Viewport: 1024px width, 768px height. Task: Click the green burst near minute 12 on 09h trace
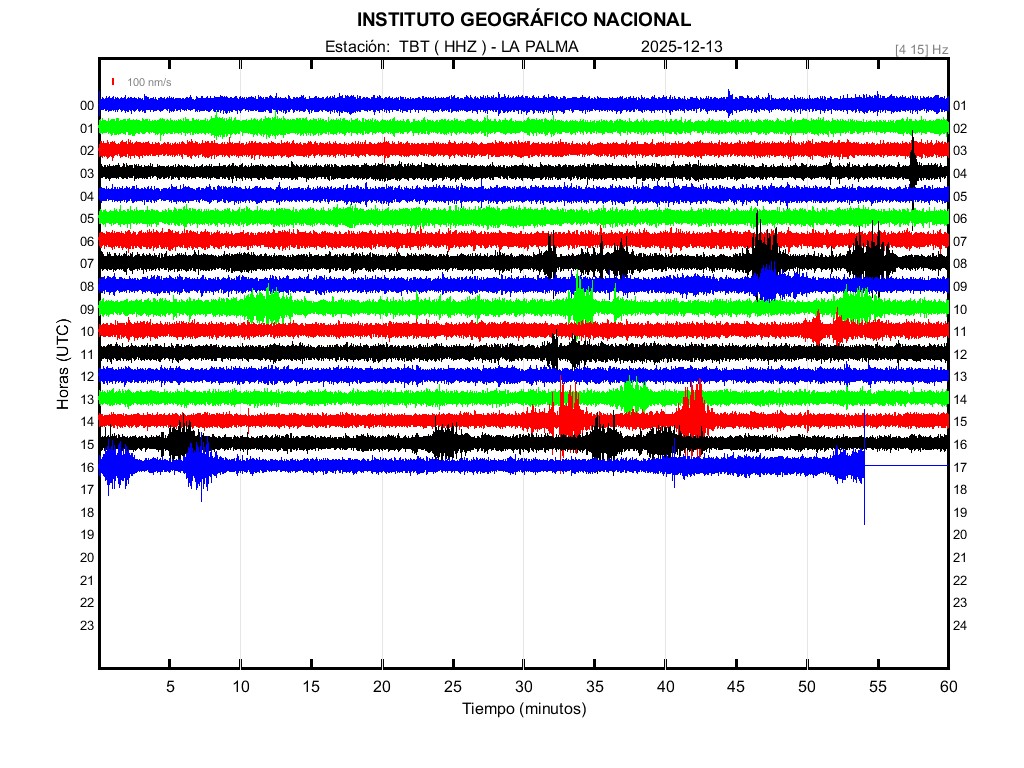coord(265,306)
